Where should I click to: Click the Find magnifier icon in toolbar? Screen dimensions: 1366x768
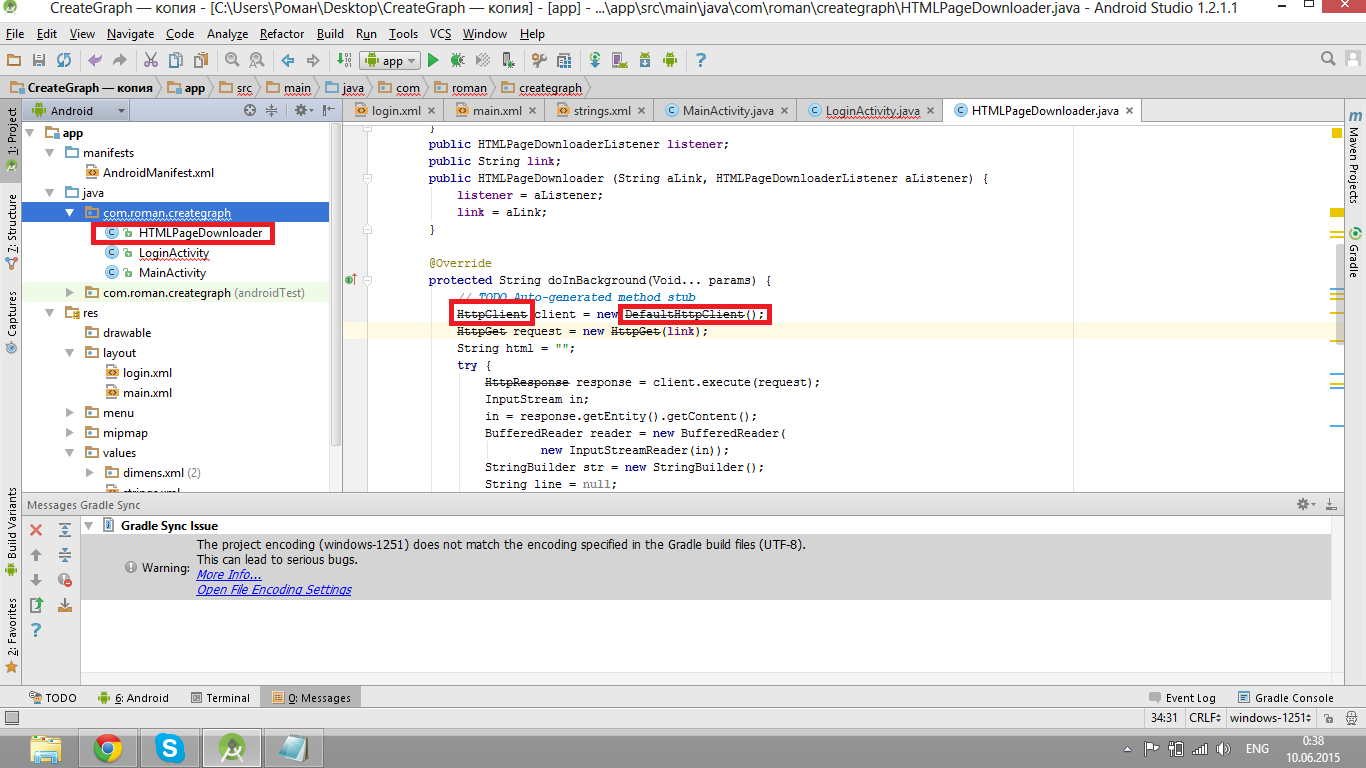click(x=232, y=60)
